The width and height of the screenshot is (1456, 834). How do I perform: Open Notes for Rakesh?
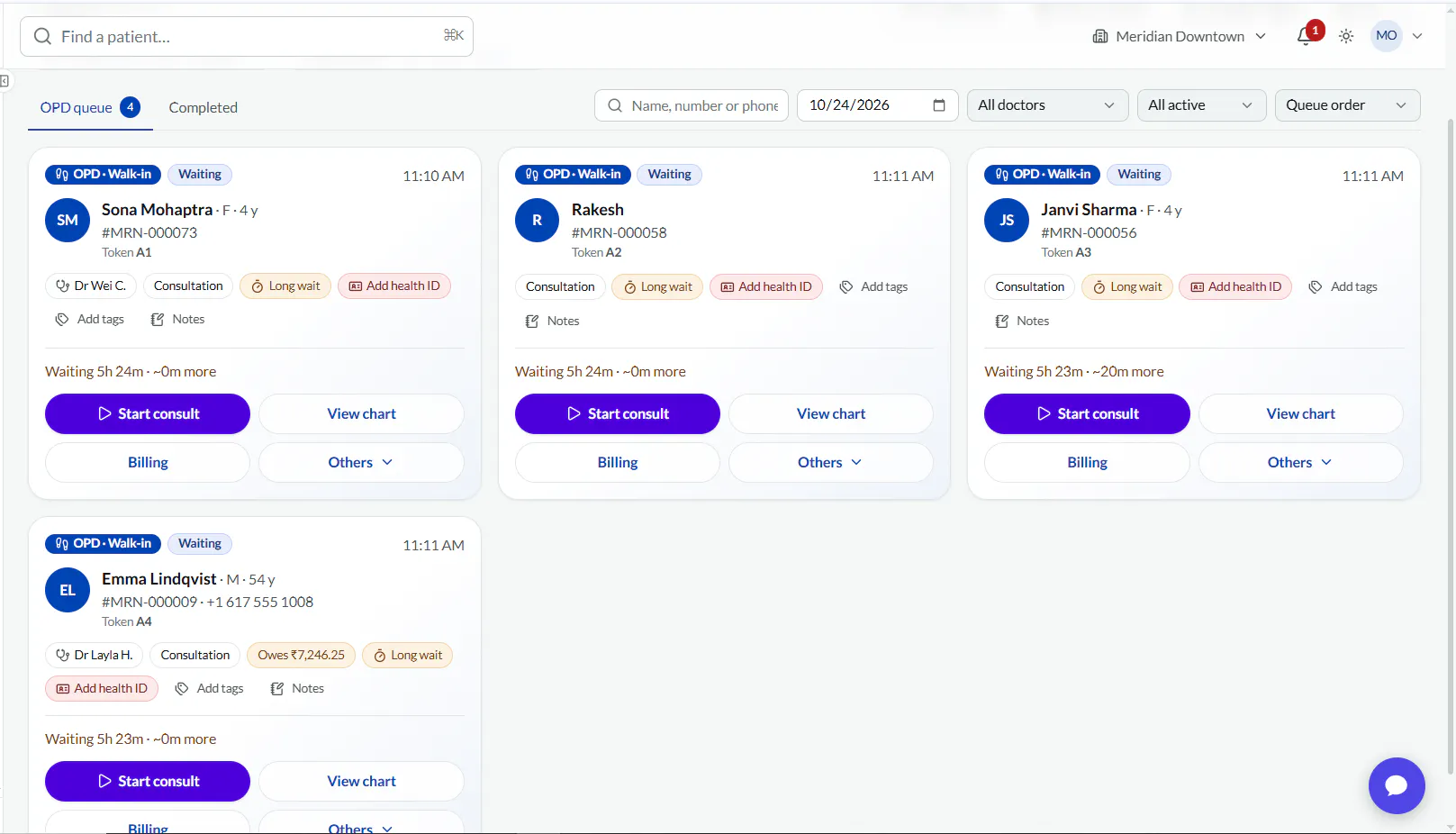point(553,321)
